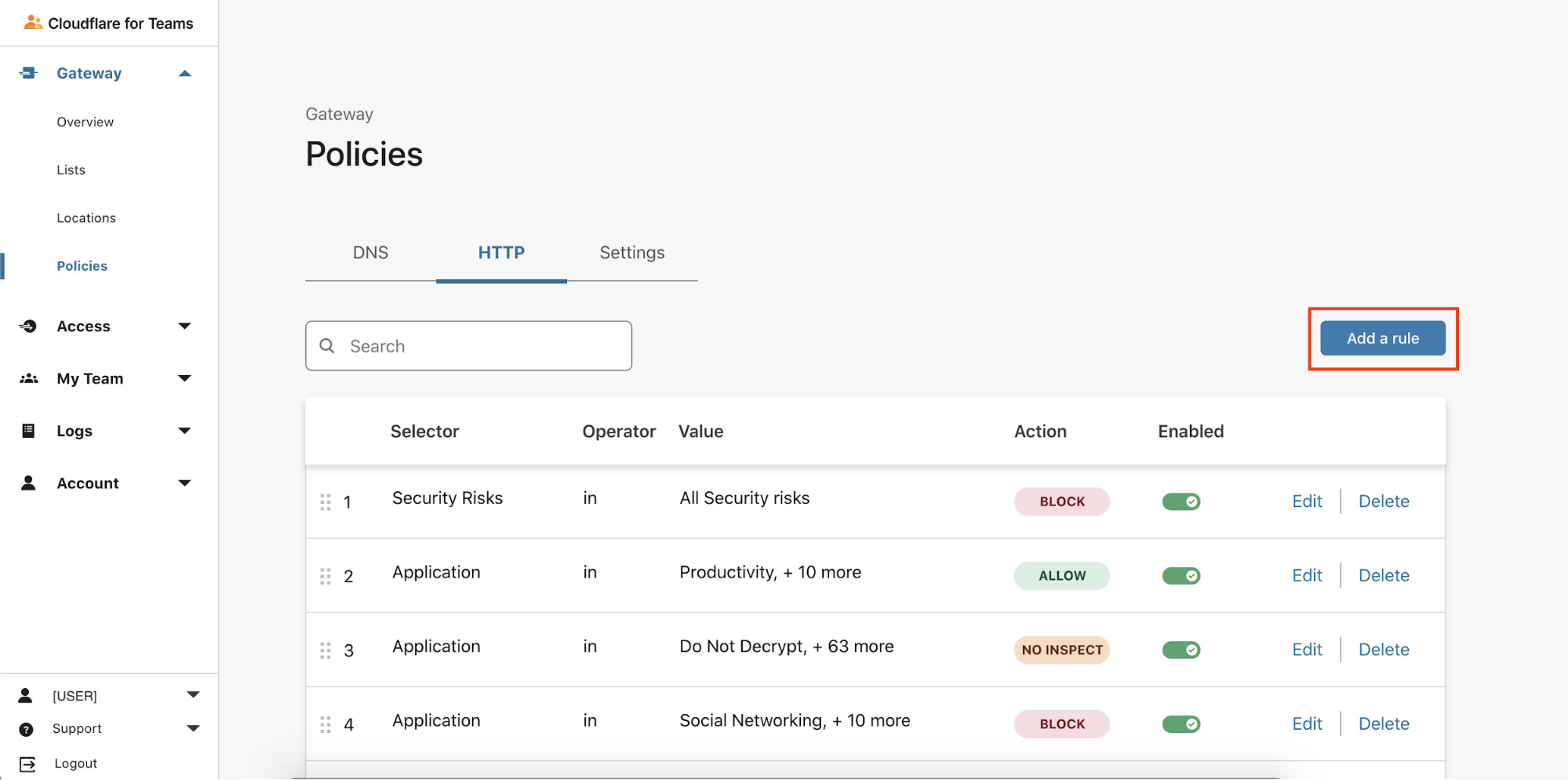The image size is (1568, 780).
Task: Click 'Do Not Decrypt, + 63 more' value
Action: [x=787, y=647]
